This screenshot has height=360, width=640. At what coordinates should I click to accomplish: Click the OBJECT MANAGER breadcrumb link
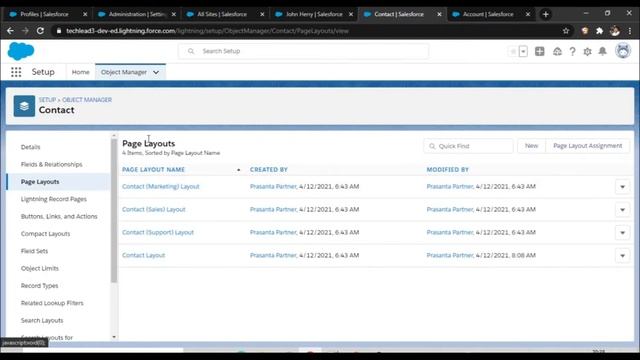click(87, 100)
